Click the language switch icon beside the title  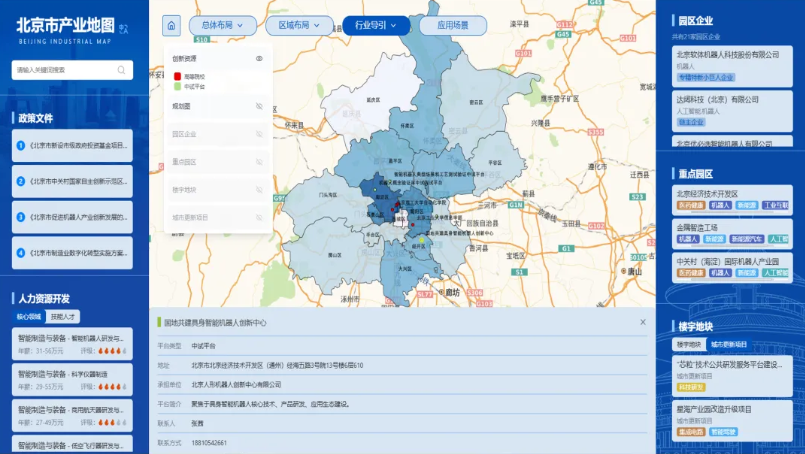point(123,31)
